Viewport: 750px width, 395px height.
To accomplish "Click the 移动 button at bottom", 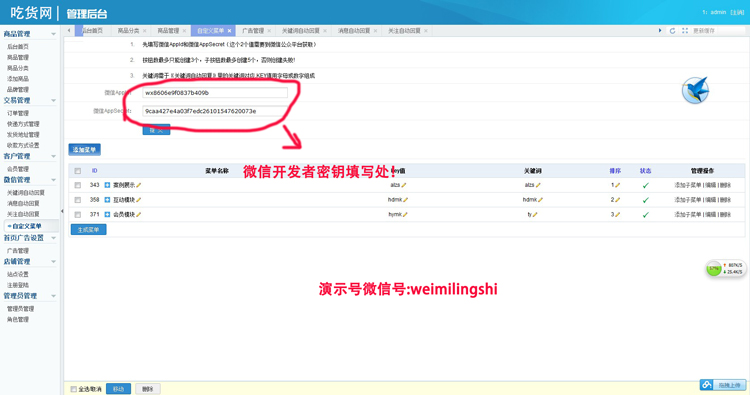I will (118, 389).
